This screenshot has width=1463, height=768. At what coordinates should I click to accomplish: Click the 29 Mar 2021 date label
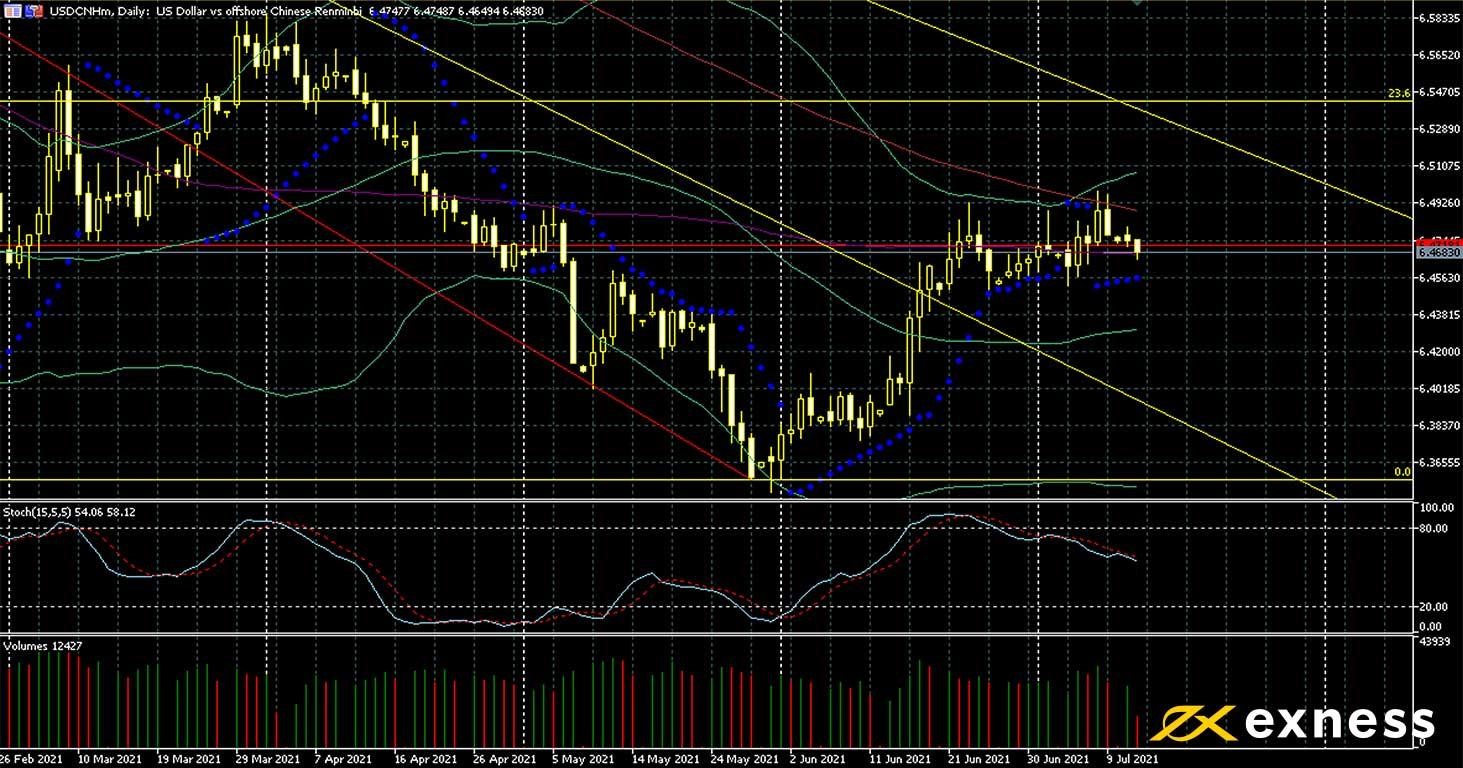[267, 759]
